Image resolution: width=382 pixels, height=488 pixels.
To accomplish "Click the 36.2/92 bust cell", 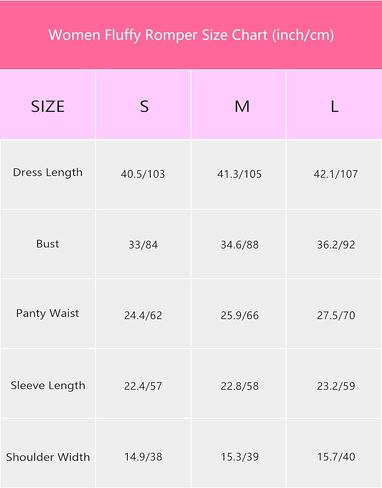I will 336,245.
